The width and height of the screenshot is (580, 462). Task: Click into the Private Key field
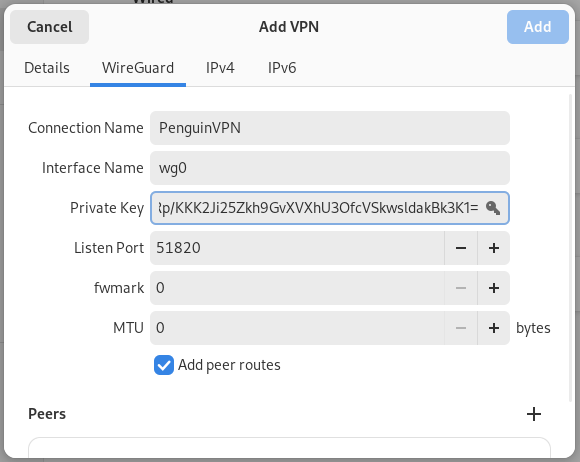[x=318, y=208]
